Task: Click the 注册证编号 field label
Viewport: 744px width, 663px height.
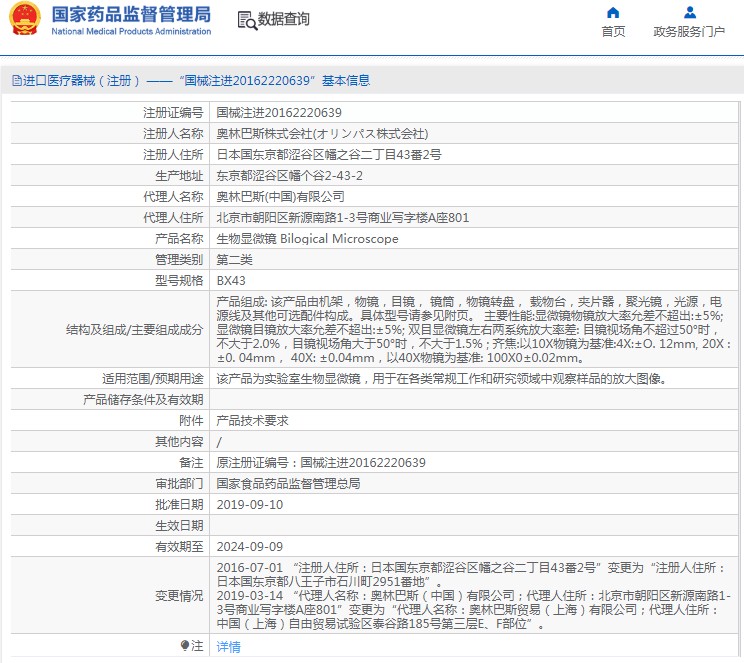Action: pyautogui.click(x=173, y=112)
